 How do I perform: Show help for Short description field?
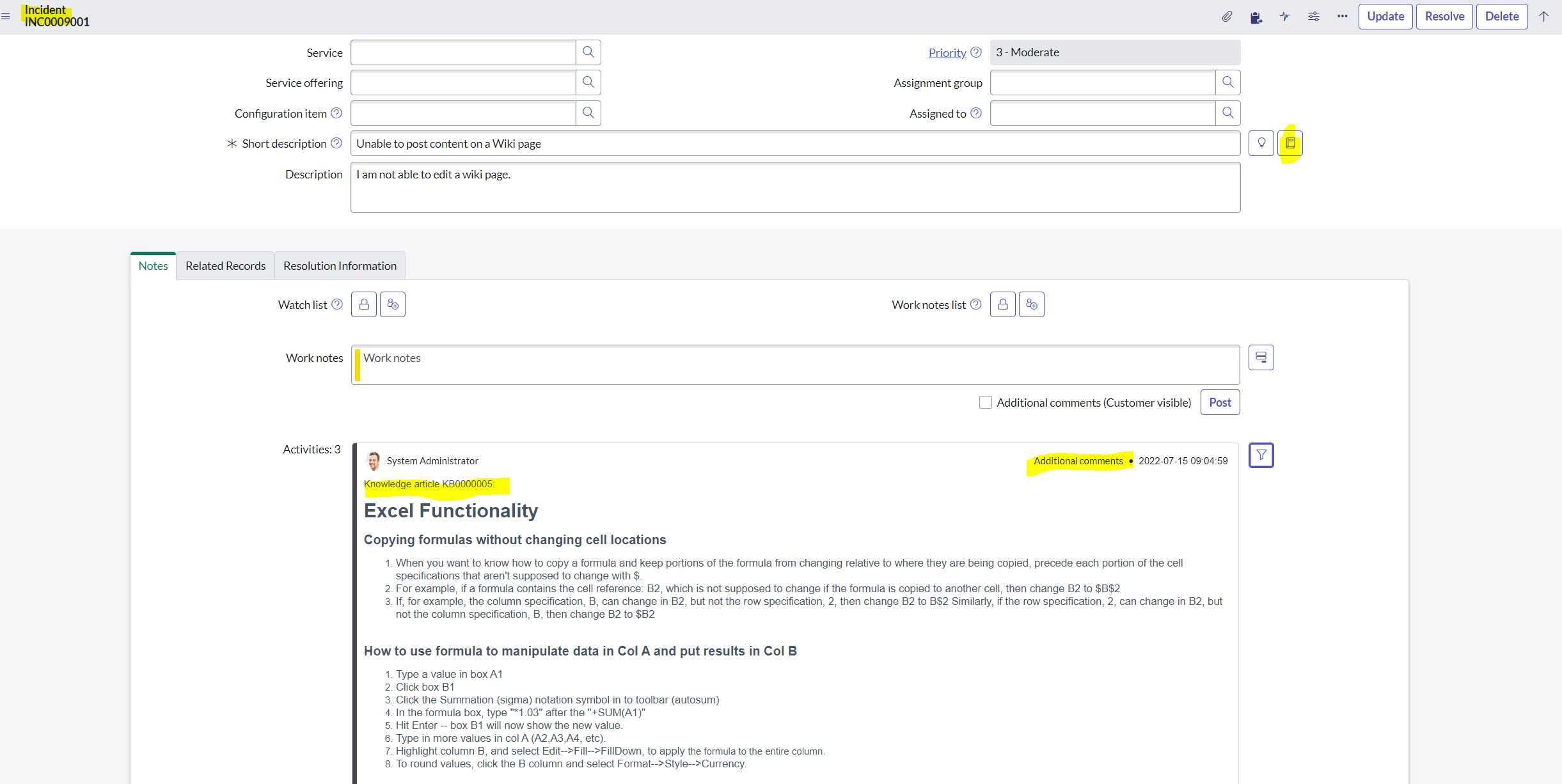pyautogui.click(x=336, y=143)
